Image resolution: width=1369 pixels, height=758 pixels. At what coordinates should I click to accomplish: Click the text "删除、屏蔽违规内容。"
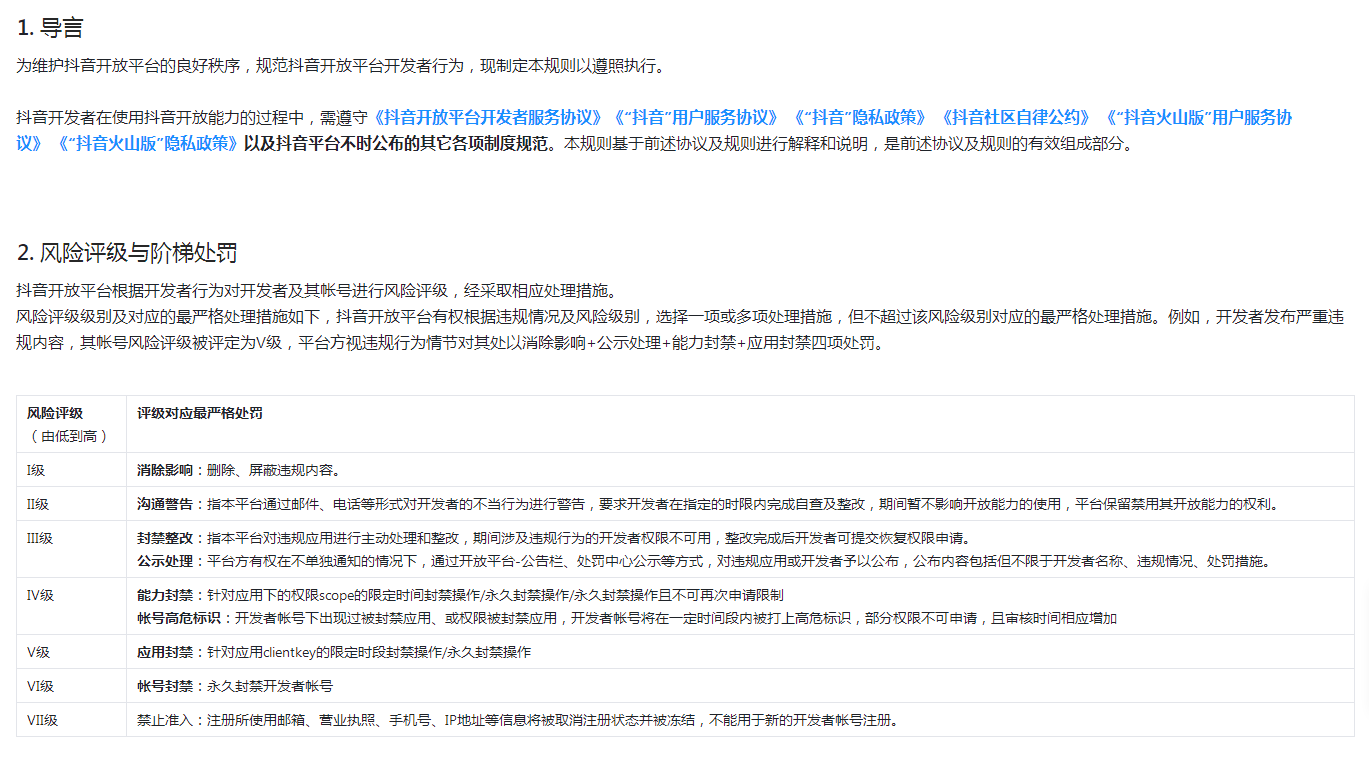pyautogui.click(x=273, y=470)
